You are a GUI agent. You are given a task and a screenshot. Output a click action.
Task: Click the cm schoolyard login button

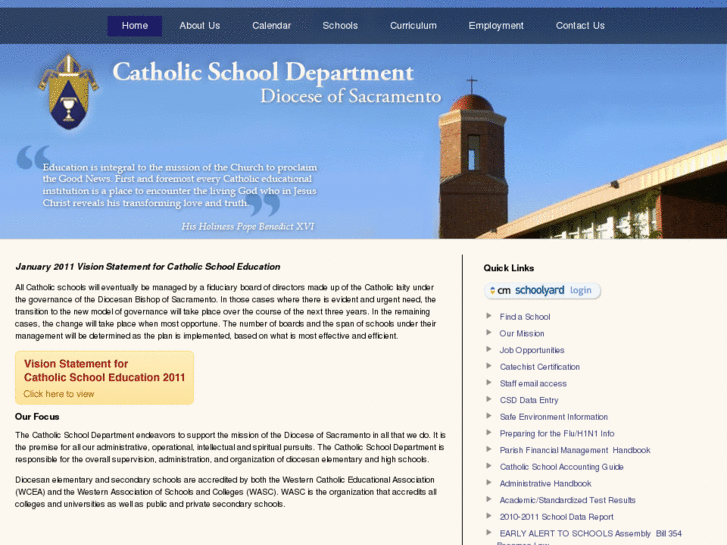tap(542, 290)
